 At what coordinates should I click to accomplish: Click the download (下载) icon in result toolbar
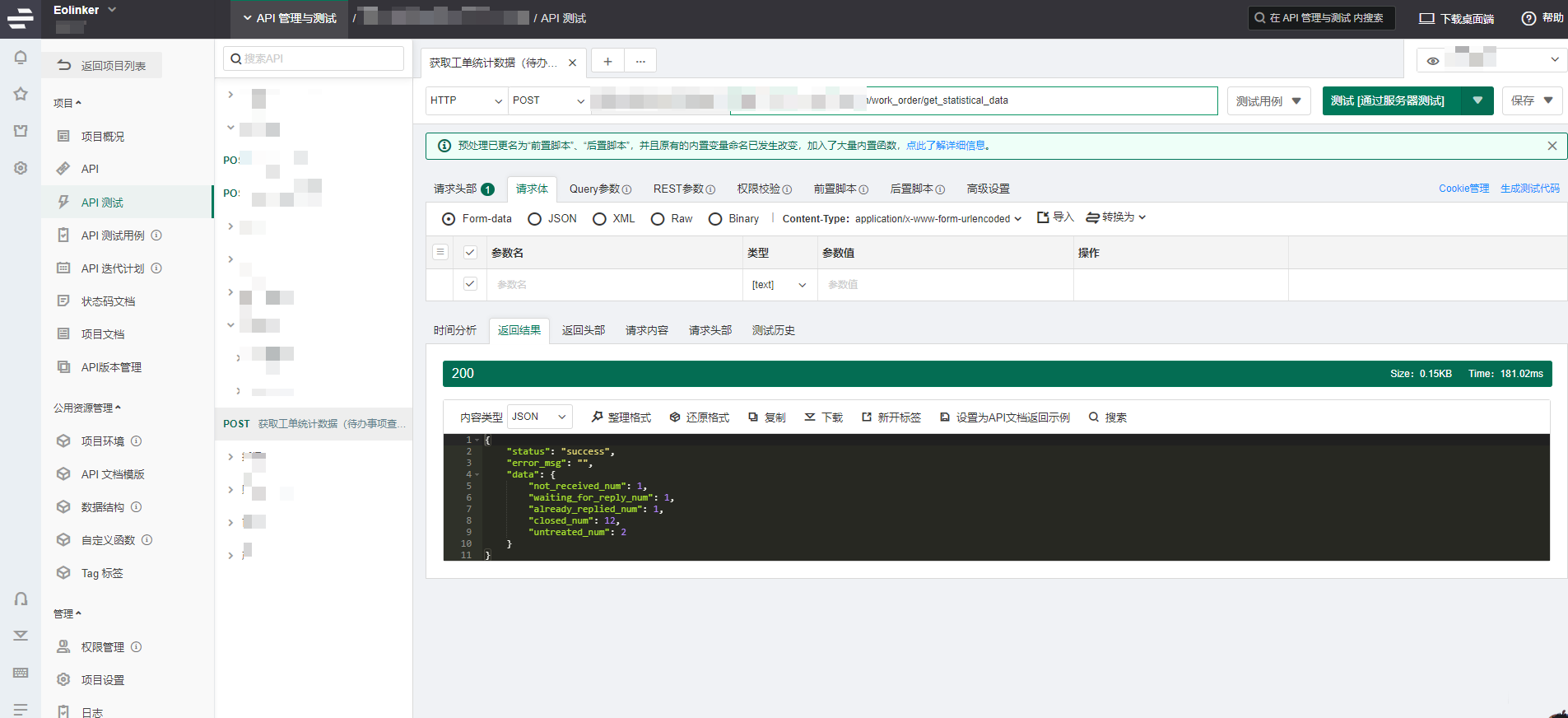click(810, 417)
